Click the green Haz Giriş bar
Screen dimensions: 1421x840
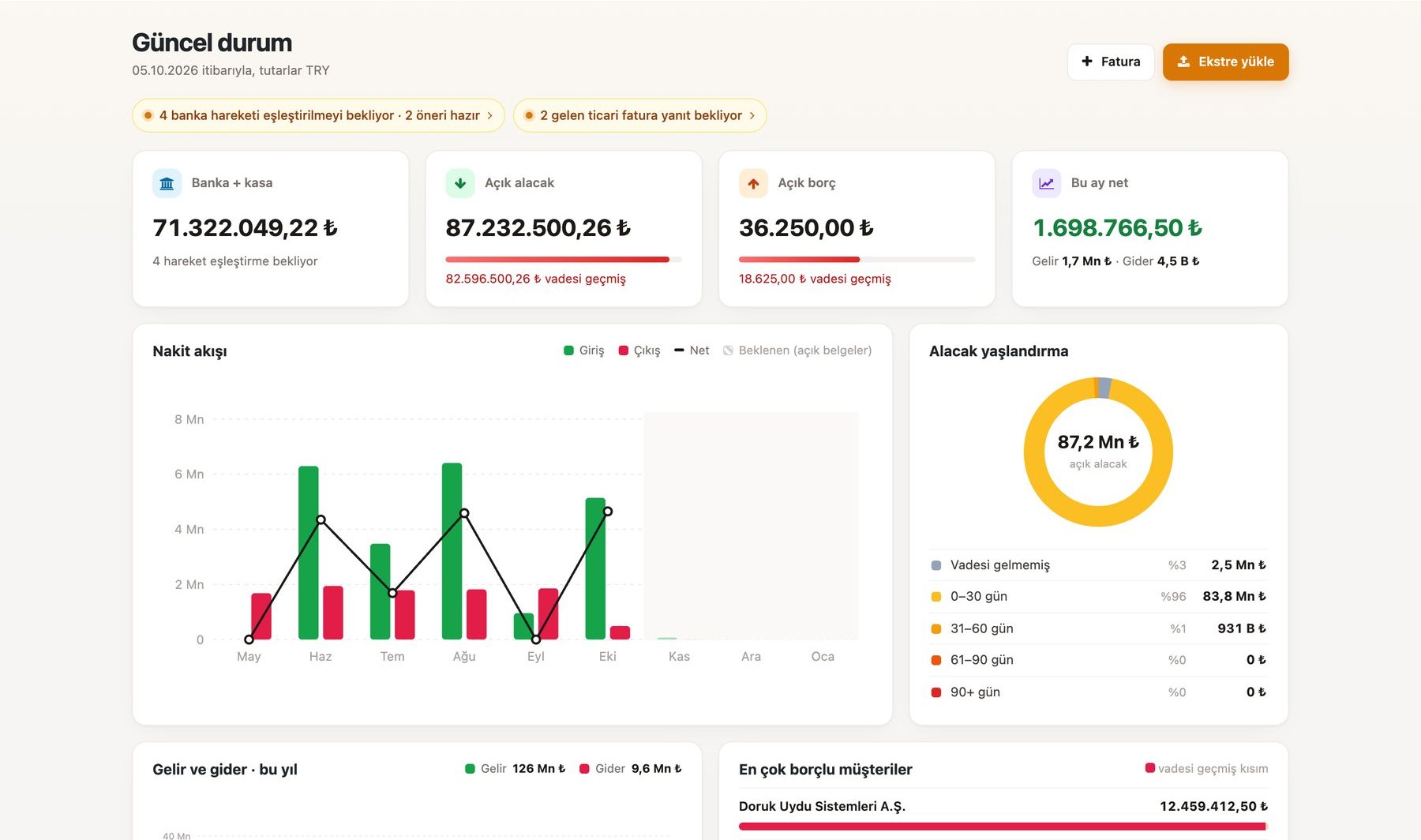point(309,553)
